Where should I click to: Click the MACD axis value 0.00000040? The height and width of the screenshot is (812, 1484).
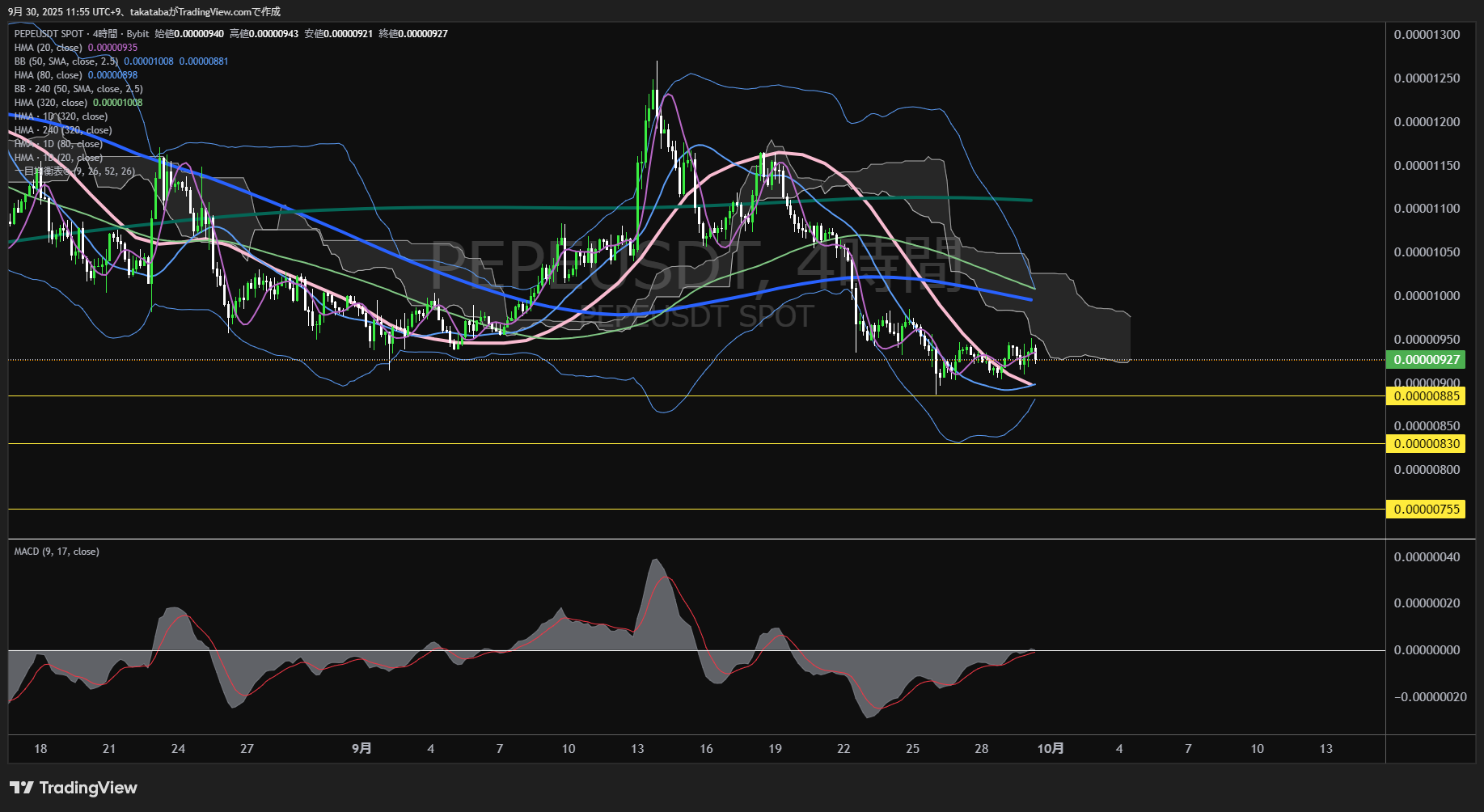(1427, 557)
